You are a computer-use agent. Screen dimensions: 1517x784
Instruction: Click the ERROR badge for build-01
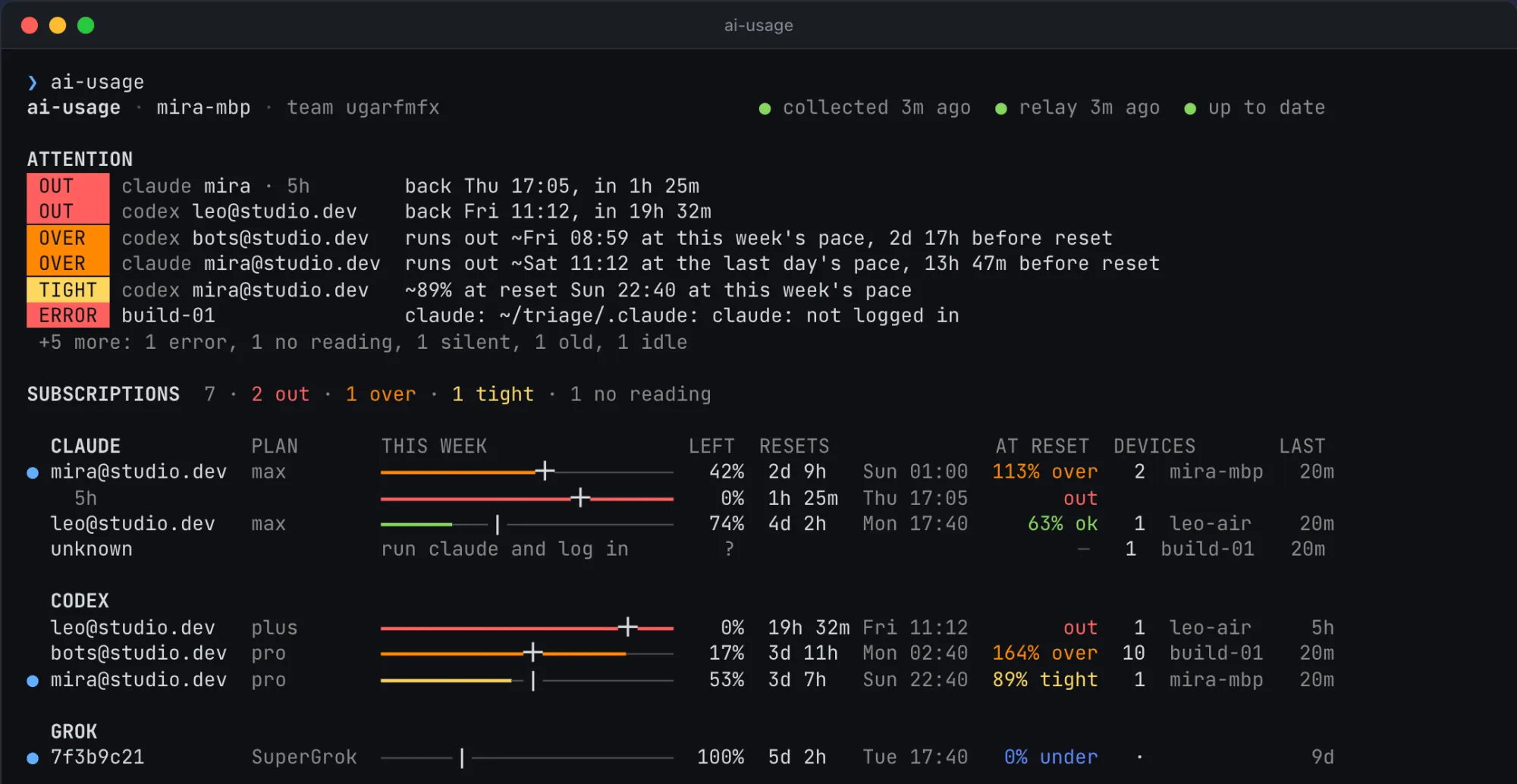click(68, 315)
